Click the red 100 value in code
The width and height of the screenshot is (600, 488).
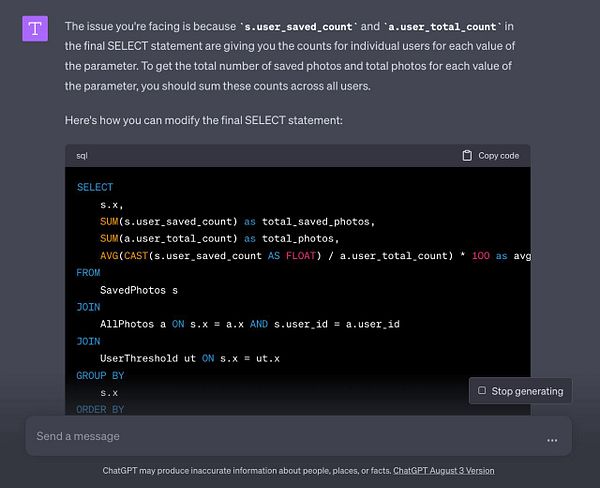tap(481, 256)
